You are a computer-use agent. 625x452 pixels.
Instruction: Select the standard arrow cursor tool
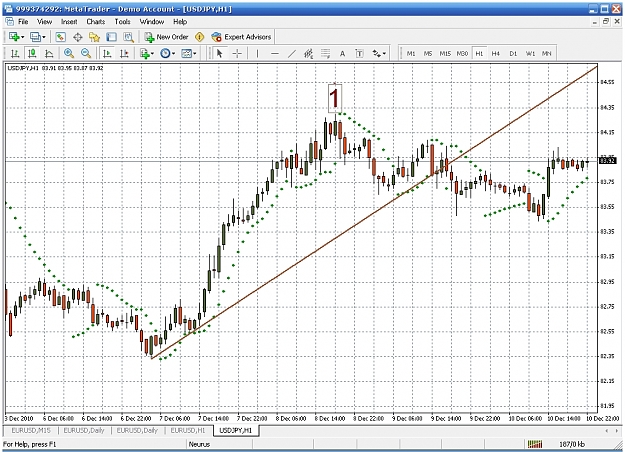click(x=219, y=53)
